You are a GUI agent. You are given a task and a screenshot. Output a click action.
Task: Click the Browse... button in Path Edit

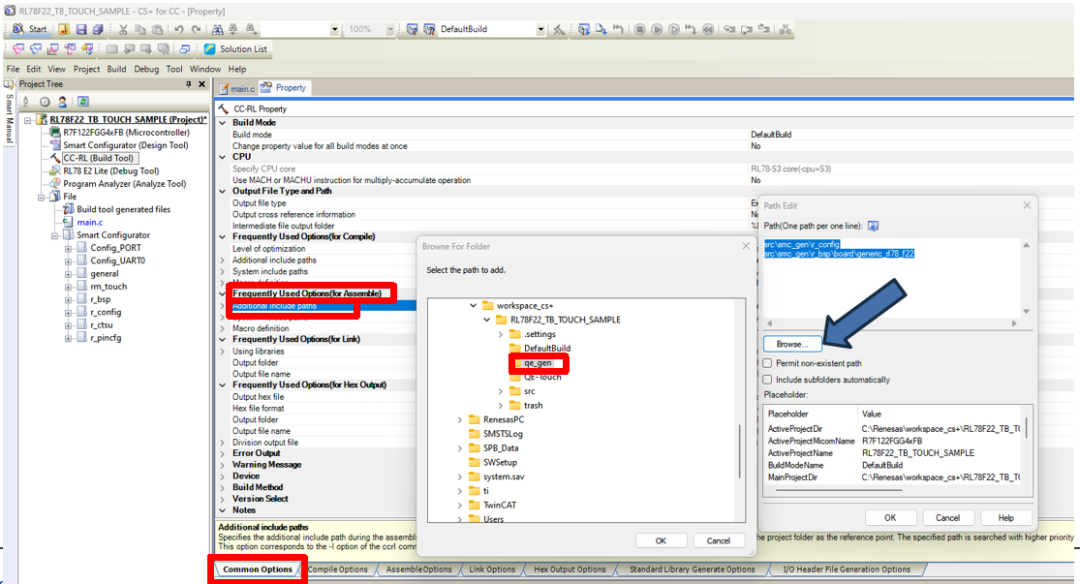791,344
